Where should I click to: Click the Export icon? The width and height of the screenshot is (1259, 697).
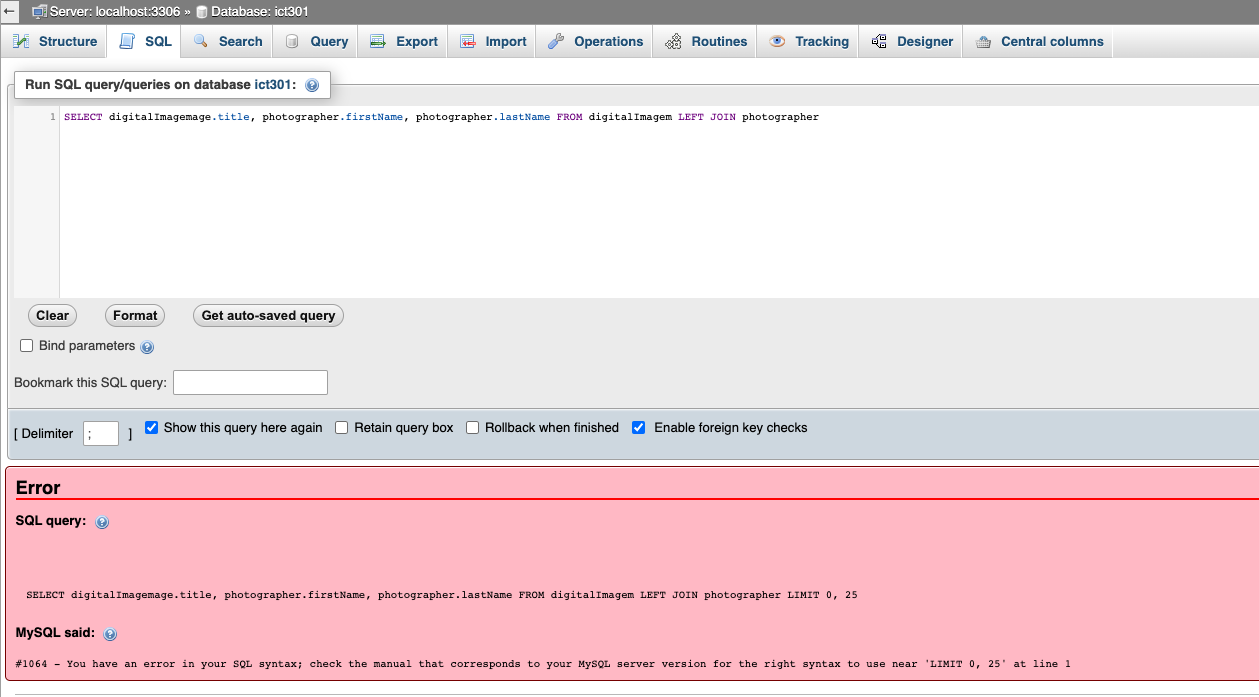(x=378, y=41)
